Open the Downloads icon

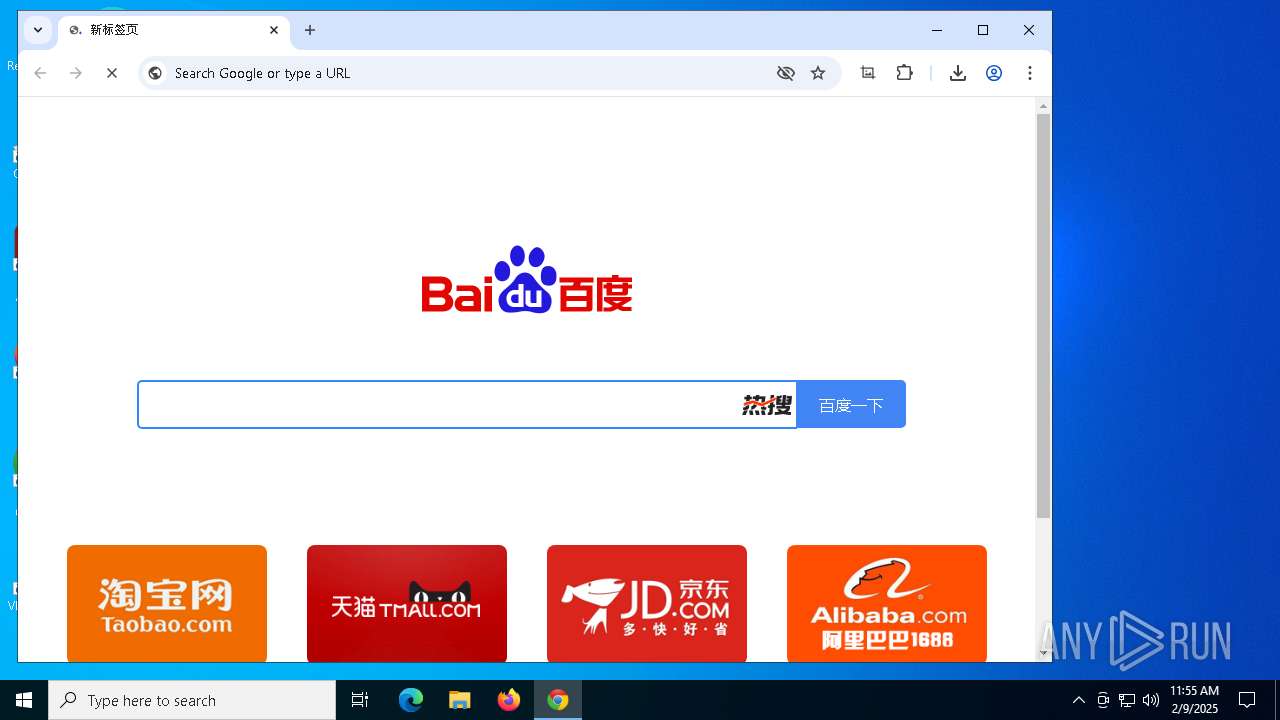click(958, 73)
